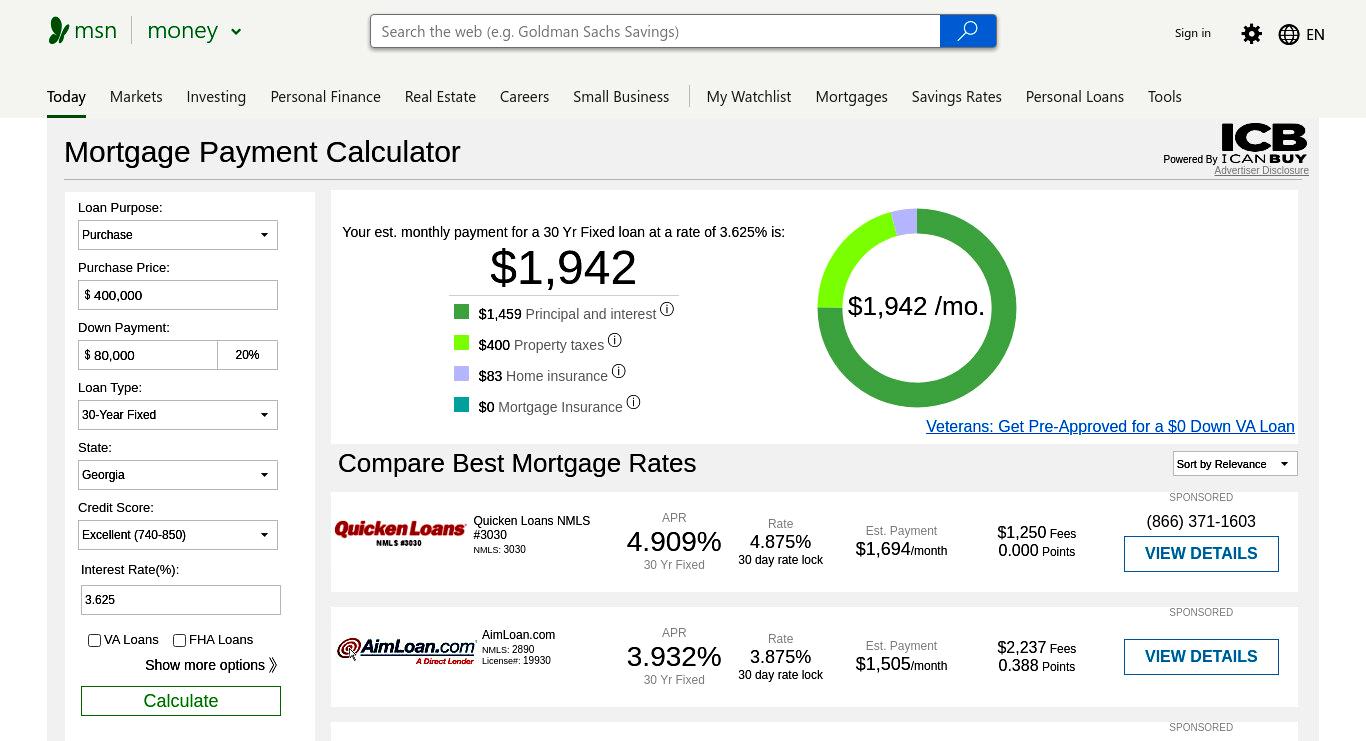1366x741 pixels.
Task: Open the Personal Finance tab
Action: (x=325, y=97)
